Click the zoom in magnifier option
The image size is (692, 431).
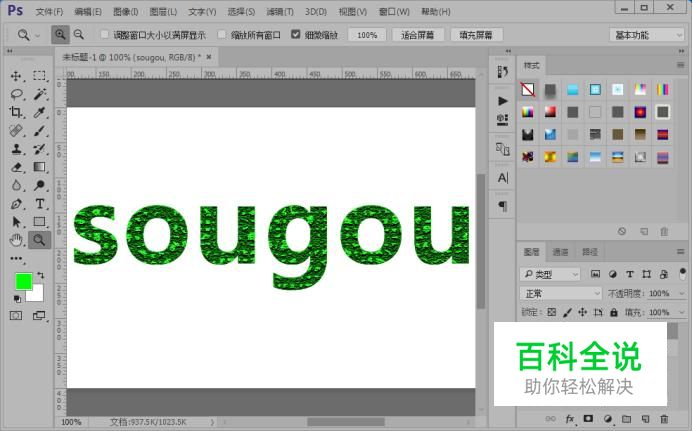coord(60,34)
